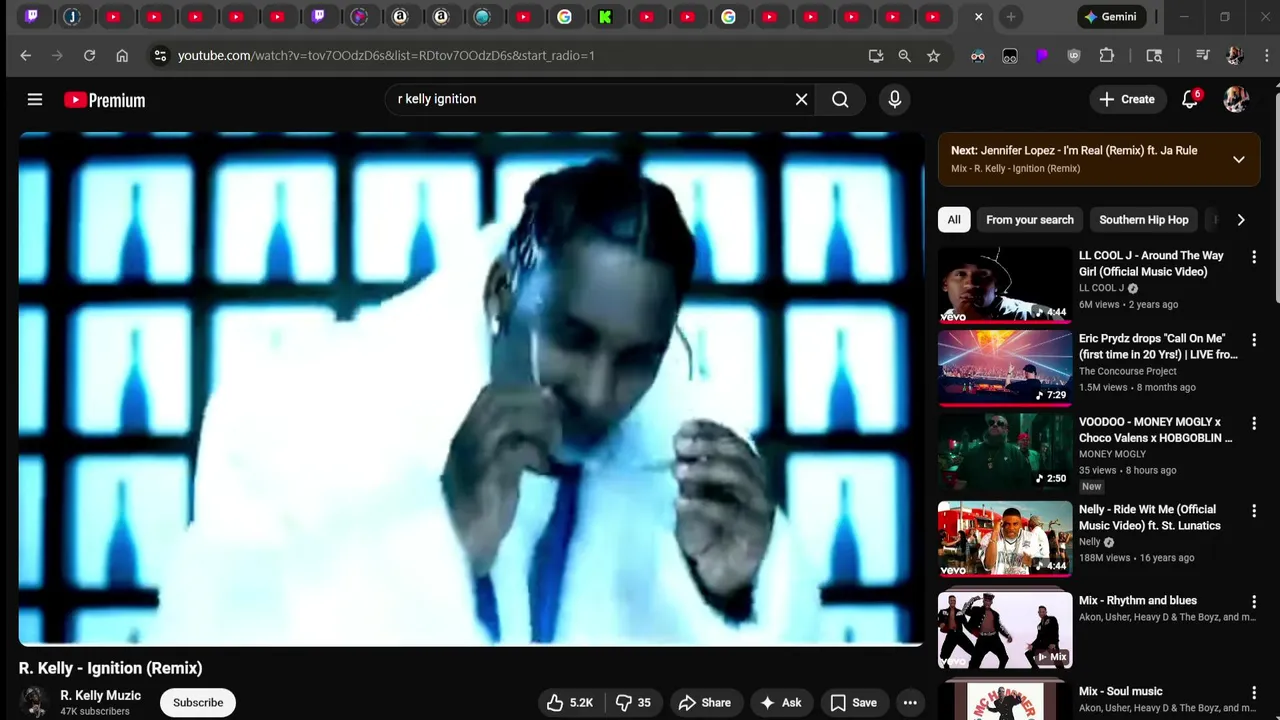The image size is (1280, 720).
Task: Click Mix - Rhythm and blues thumbnail
Action: point(1004,631)
